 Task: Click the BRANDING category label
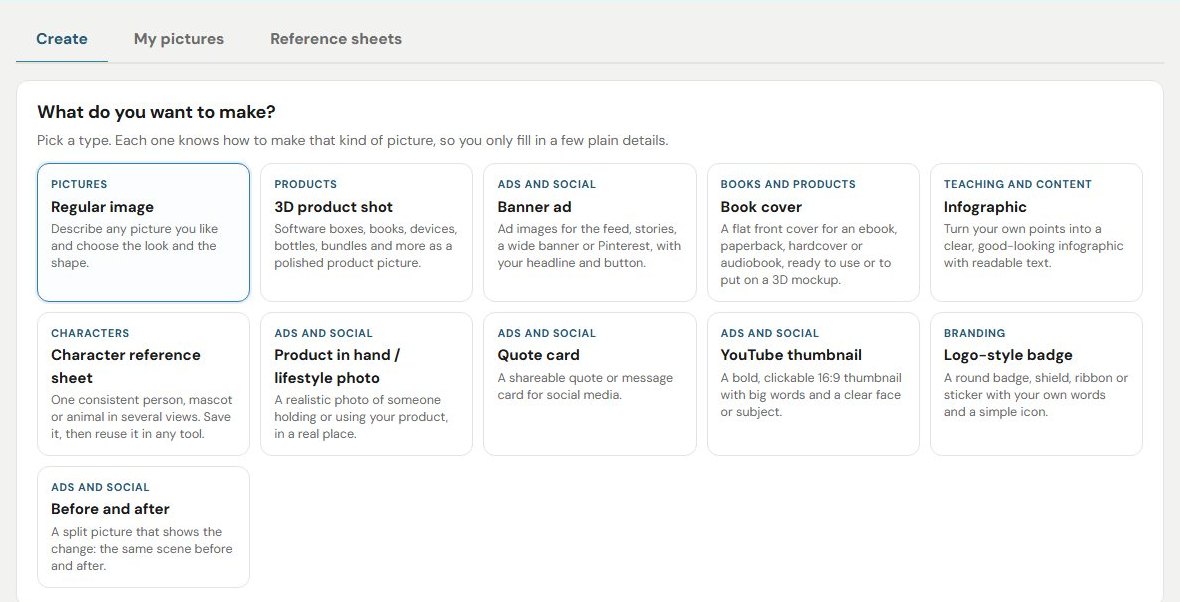975,333
